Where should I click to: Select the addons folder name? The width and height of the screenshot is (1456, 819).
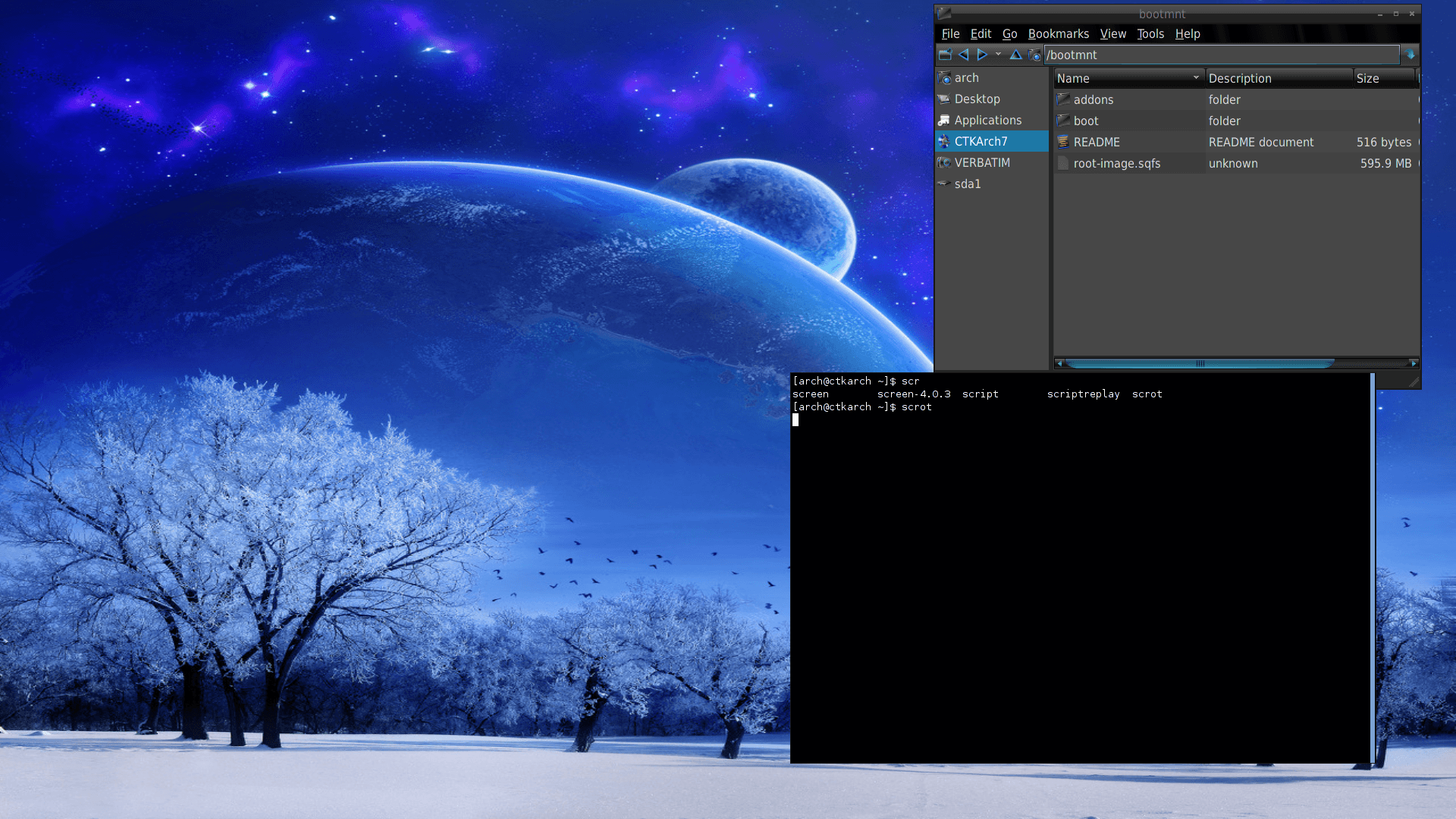1093,99
